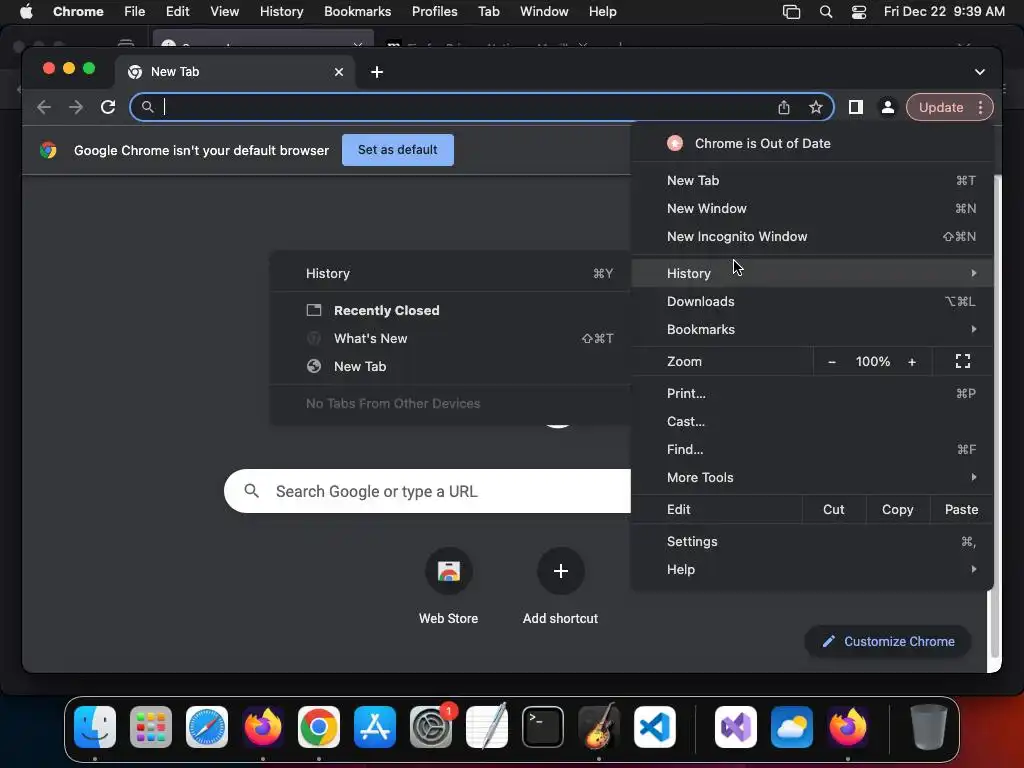Open the Weather app from dock

tap(792, 727)
